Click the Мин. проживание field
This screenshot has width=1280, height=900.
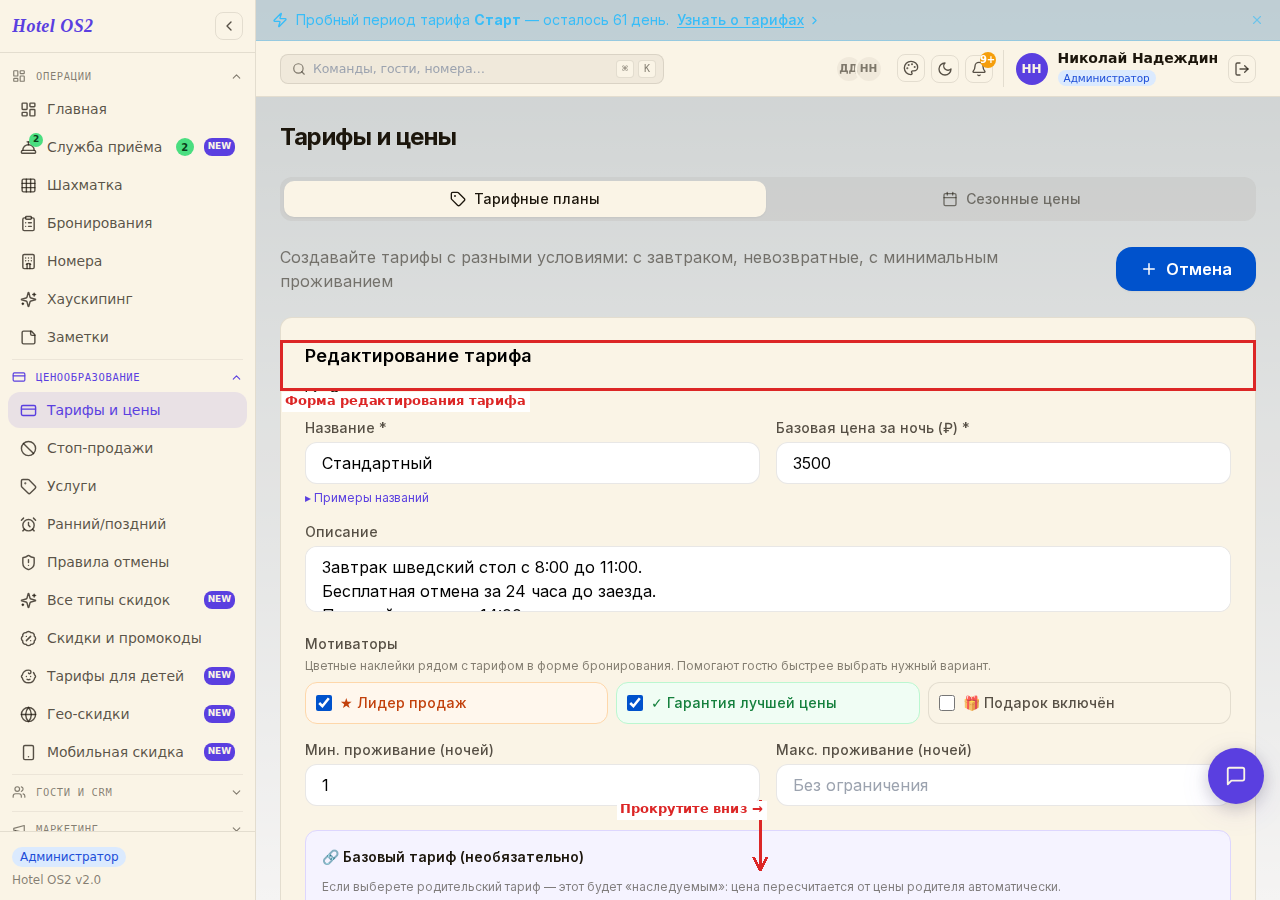click(532, 785)
